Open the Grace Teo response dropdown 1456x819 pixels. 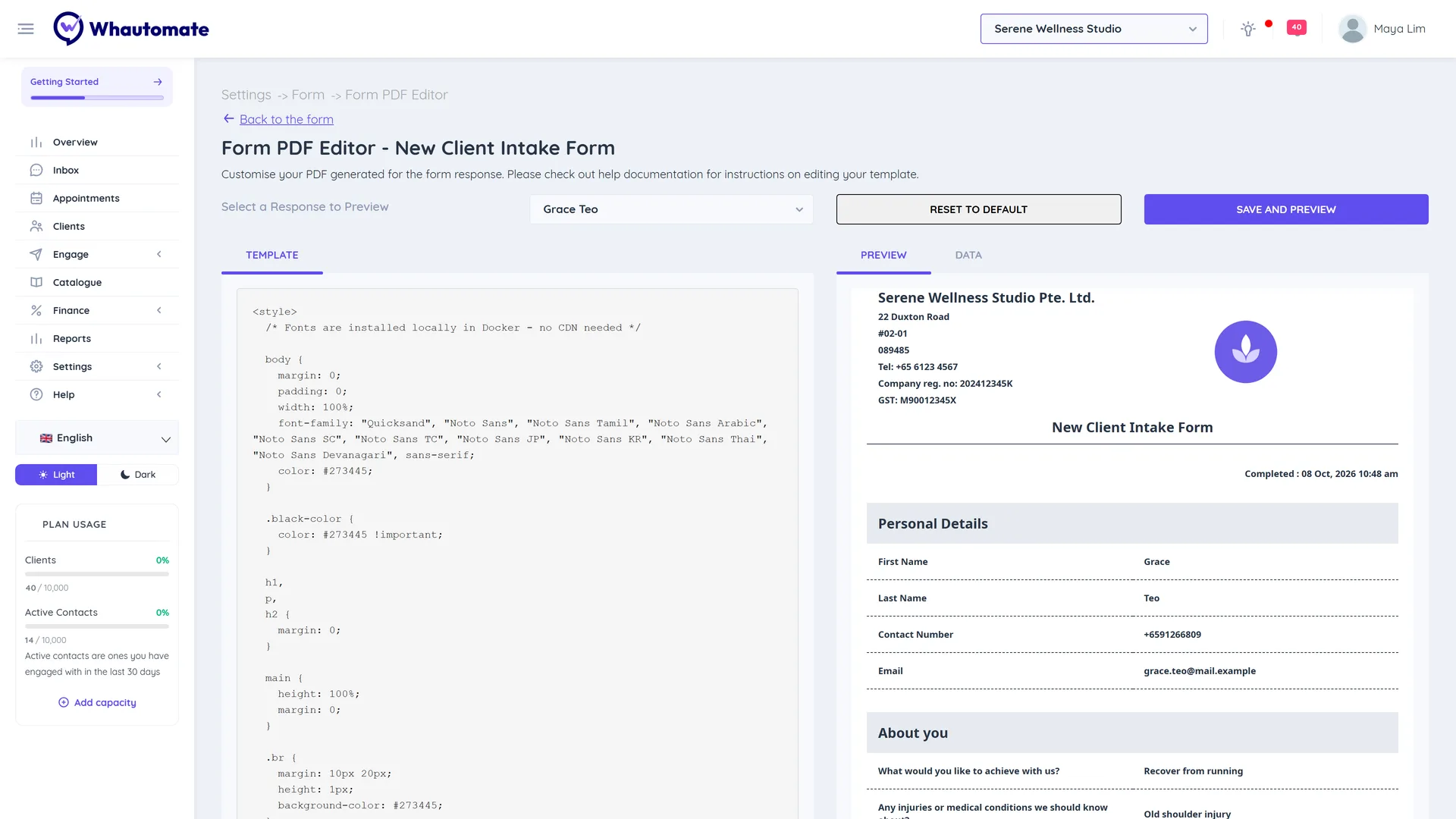(672, 209)
